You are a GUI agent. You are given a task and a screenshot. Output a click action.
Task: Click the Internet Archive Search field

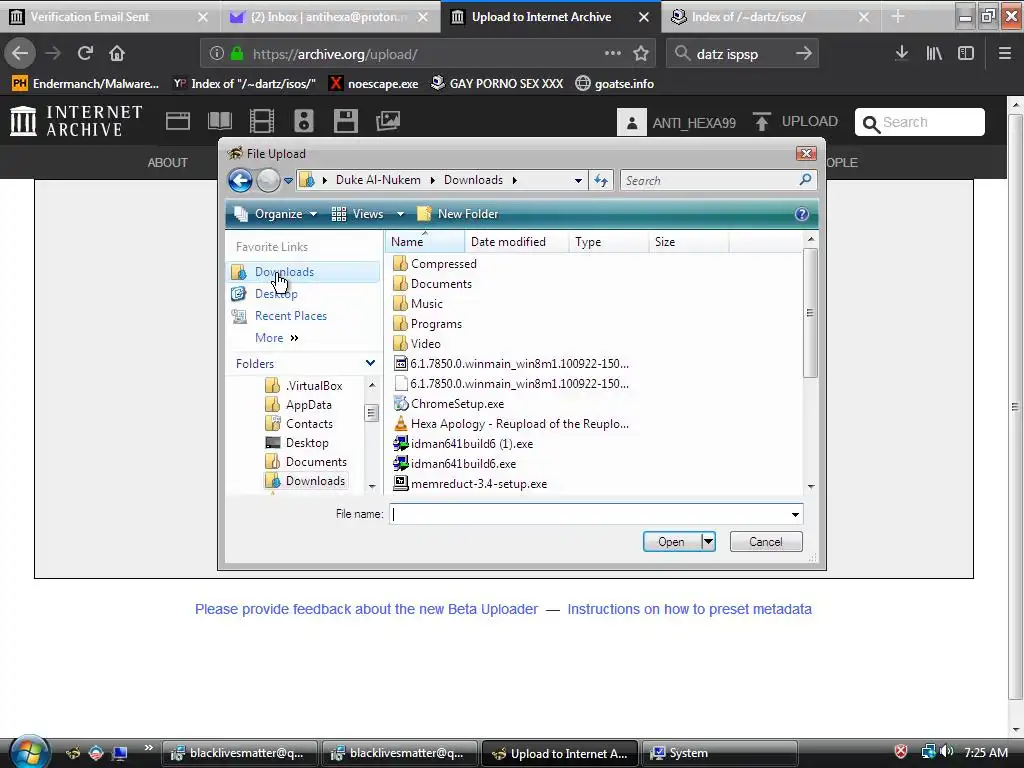click(920, 122)
